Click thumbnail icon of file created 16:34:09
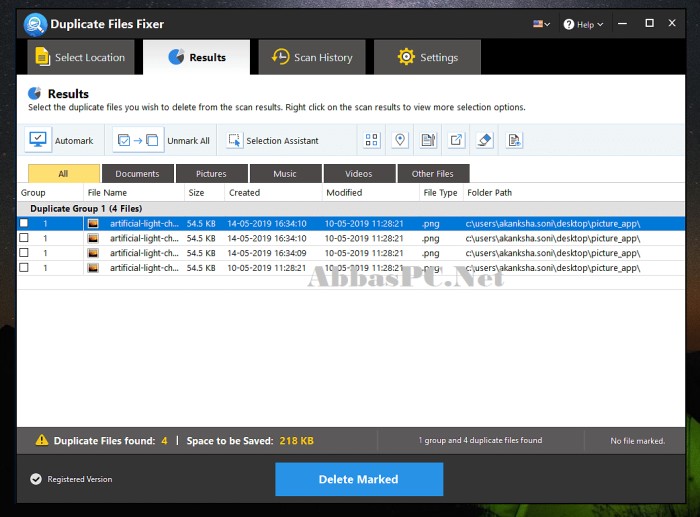This screenshot has height=517, width=700. (93, 253)
